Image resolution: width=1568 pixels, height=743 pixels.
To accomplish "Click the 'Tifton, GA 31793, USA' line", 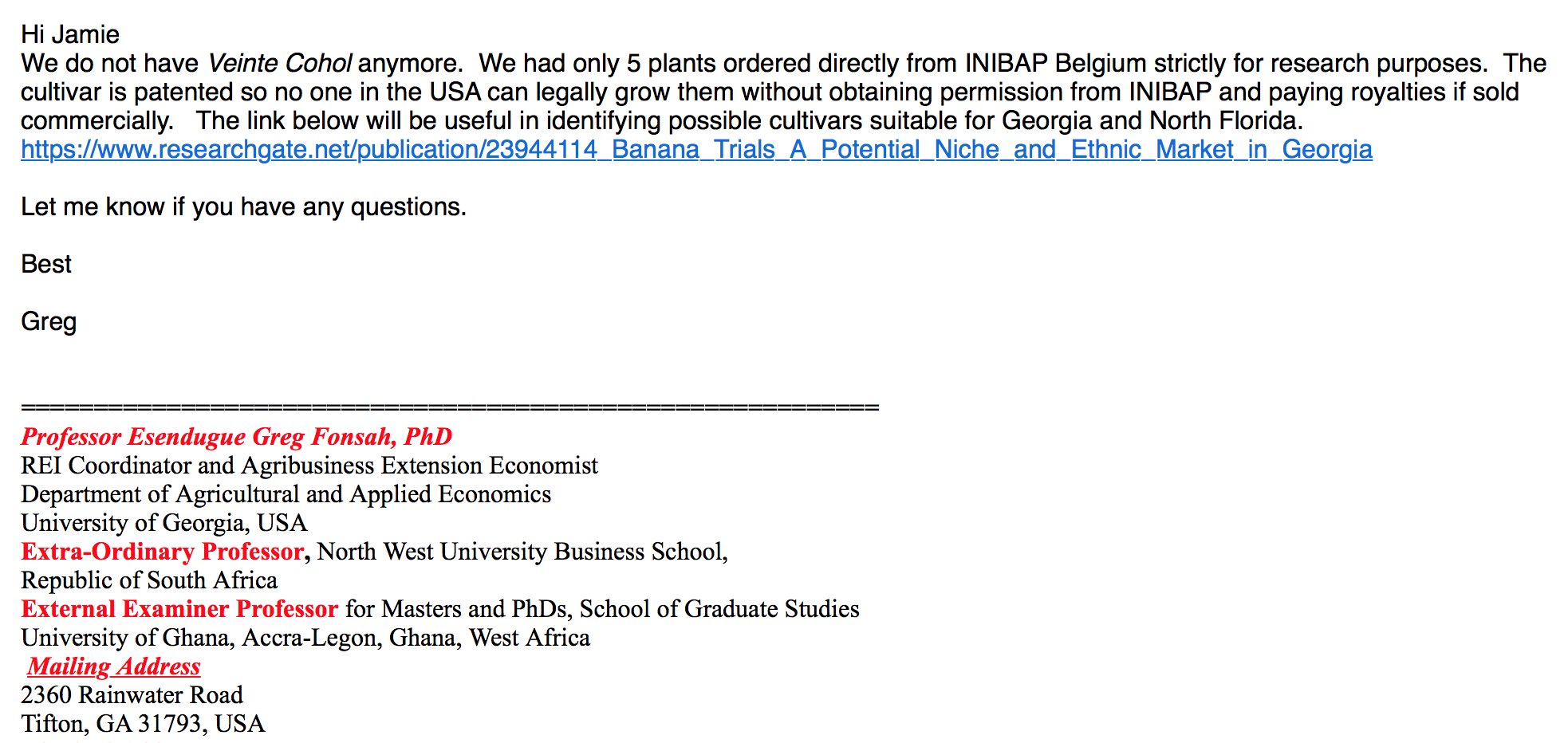I will 143,724.
